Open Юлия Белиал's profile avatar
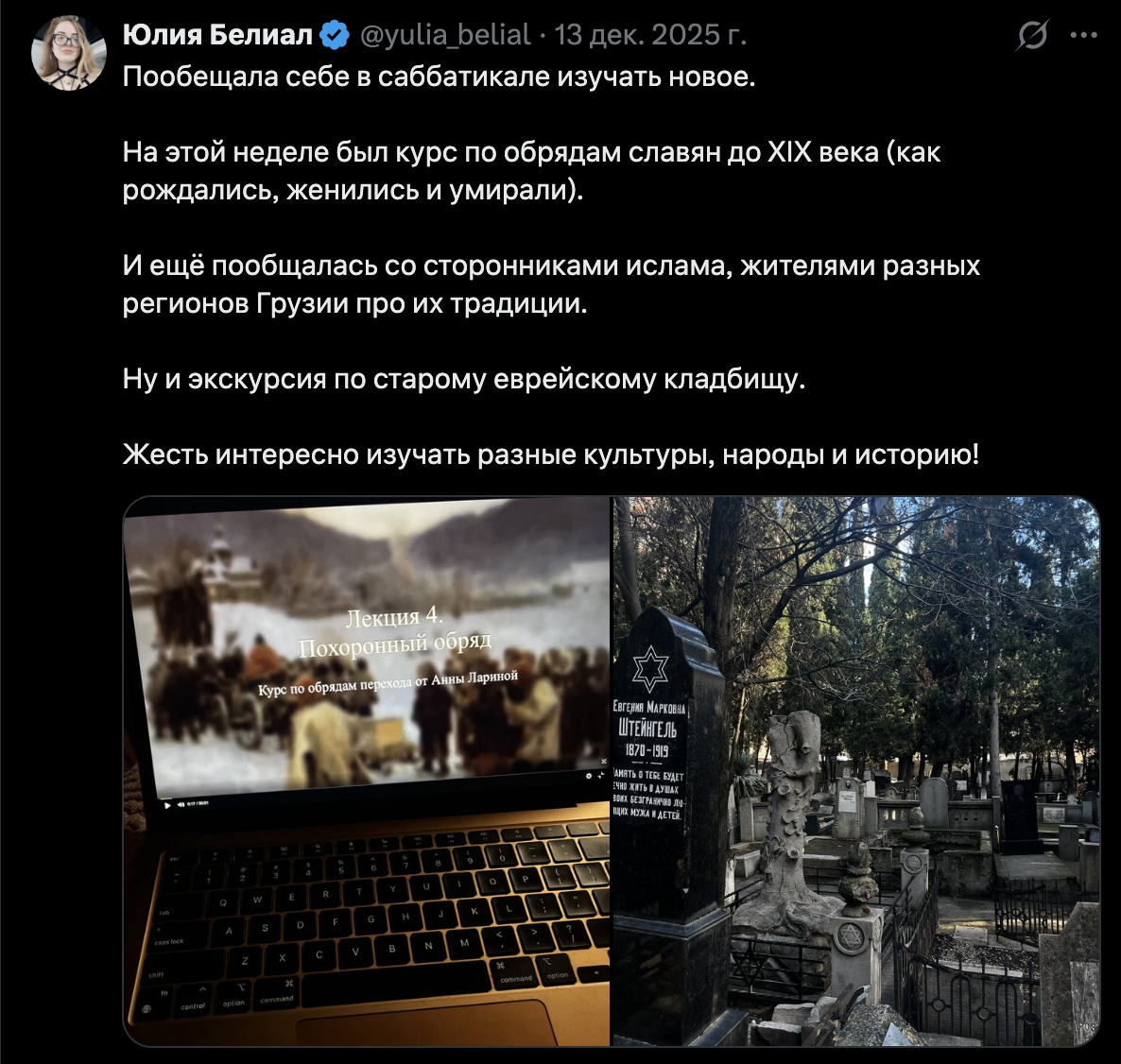Image resolution: width=1121 pixels, height=1064 pixels. (x=69, y=53)
